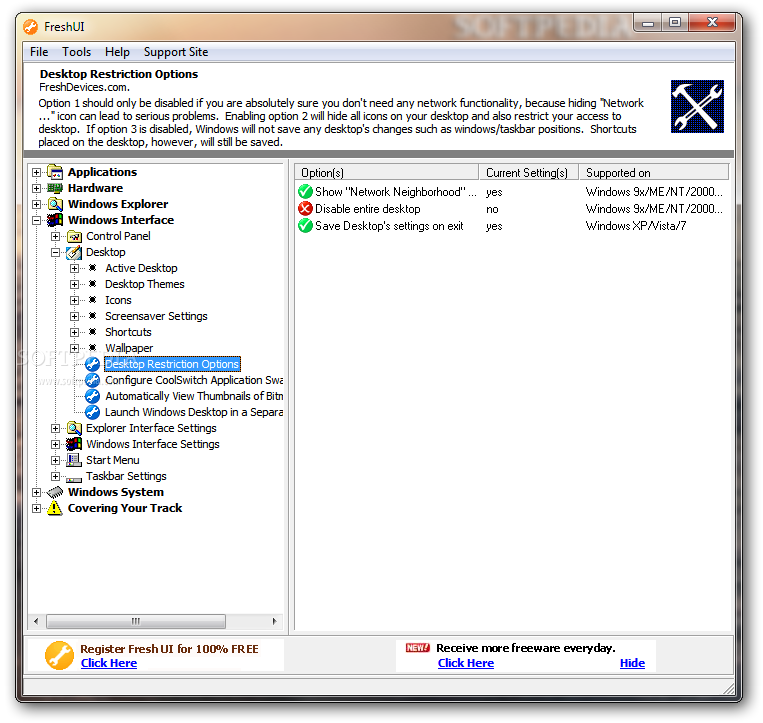Screen dimensions: 763x723
Task: Click the tree horizontal scrollbar thumb
Action: pos(136,621)
